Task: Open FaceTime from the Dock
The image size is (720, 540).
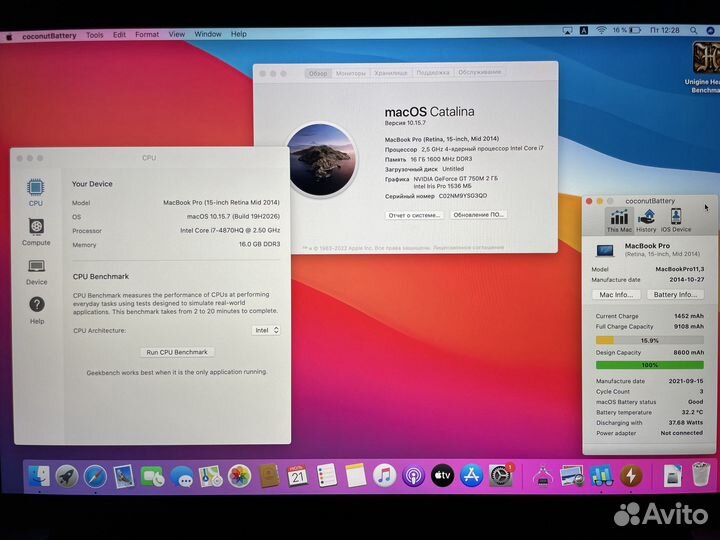Action: pyautogui.click(x=152, y=476)
